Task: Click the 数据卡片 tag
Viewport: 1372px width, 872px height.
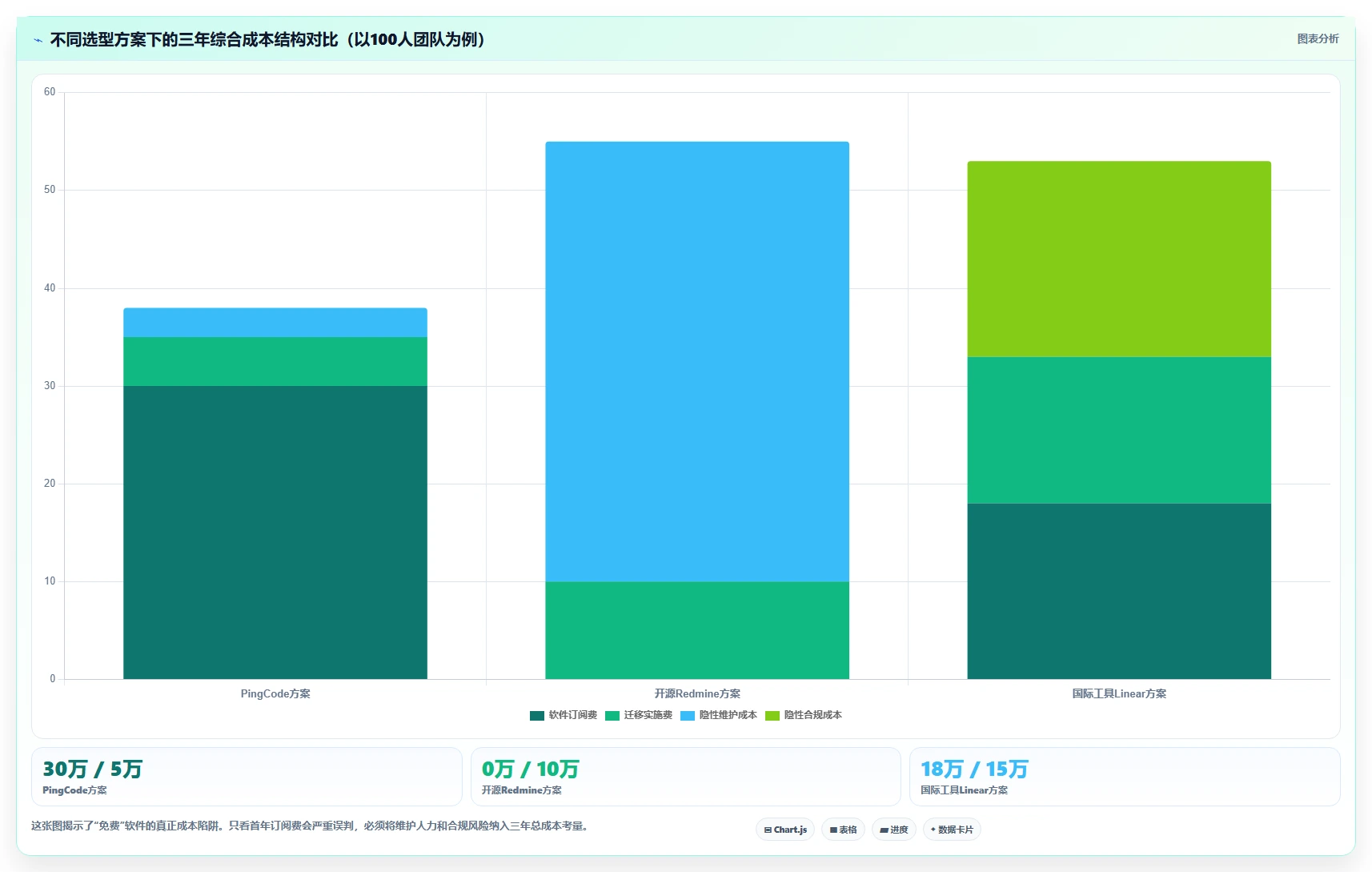Action: pyautogui.click(x=952, y=830)
